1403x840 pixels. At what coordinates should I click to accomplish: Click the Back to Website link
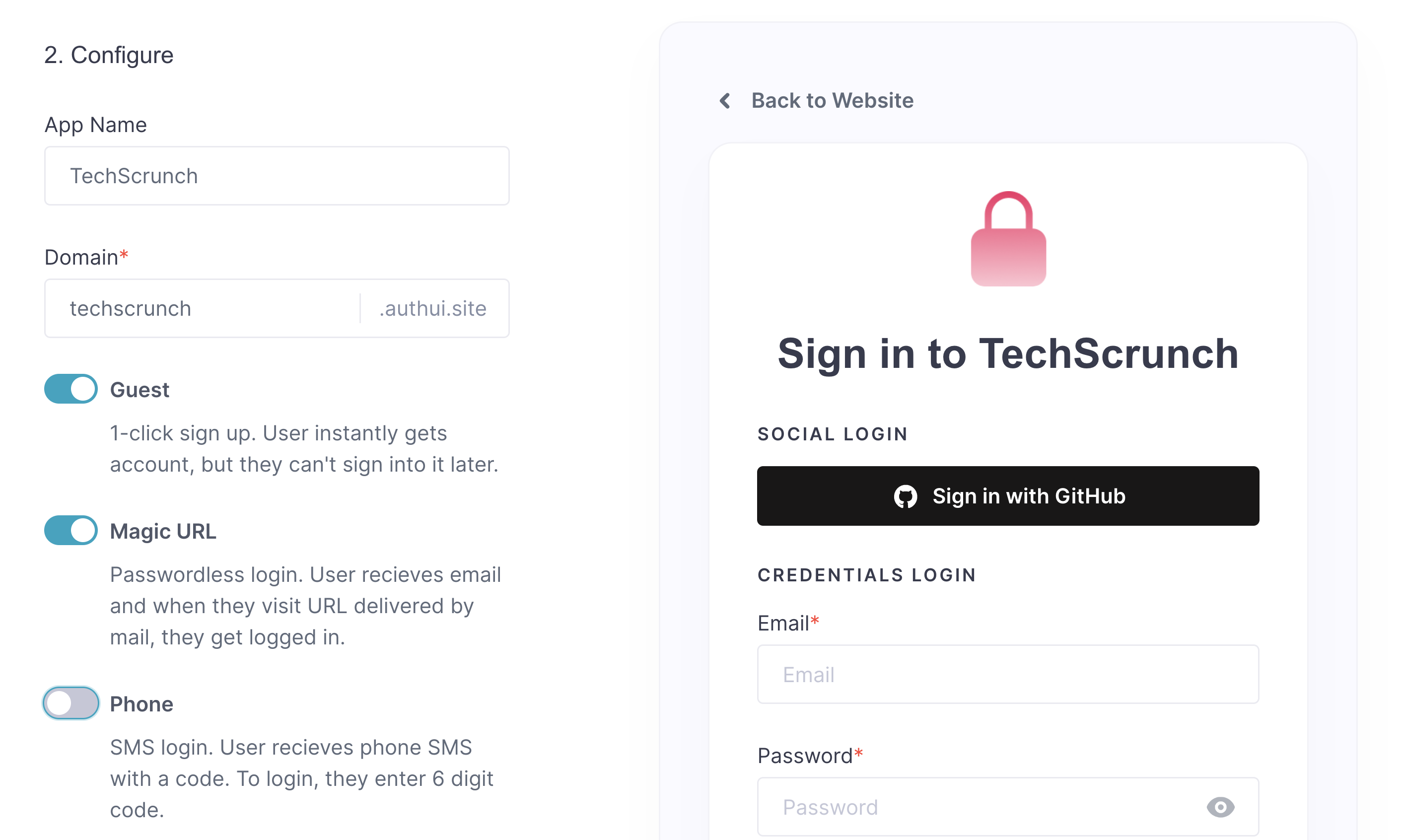(x=832, y=101)
